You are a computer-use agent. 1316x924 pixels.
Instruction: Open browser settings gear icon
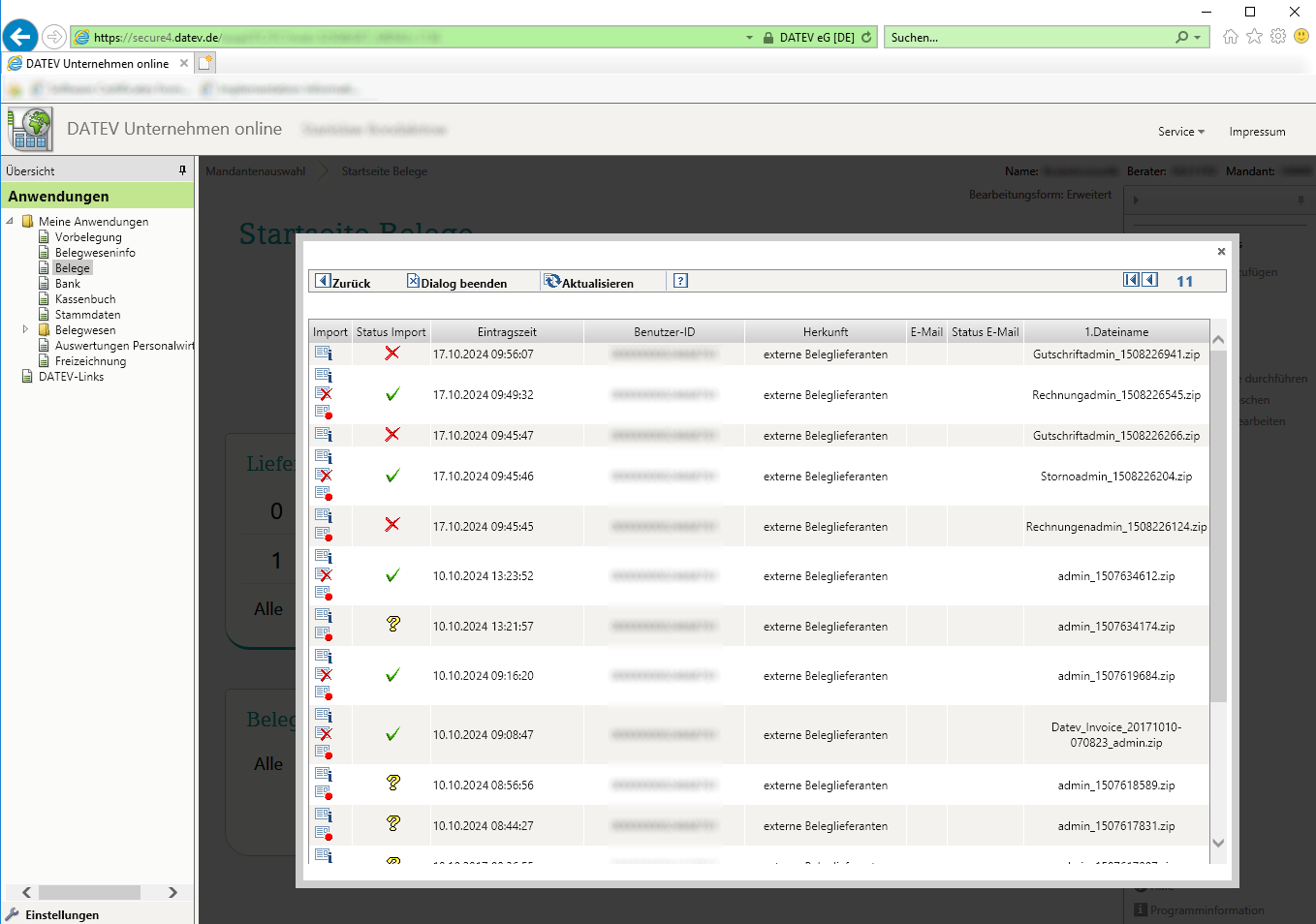click(x=1278, y=36)
